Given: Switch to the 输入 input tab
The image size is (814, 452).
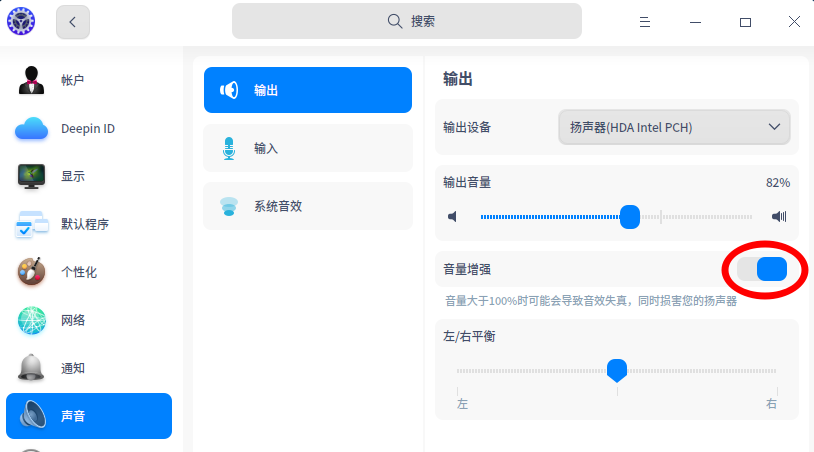Looking at the screenshot, I should (308, 148).
